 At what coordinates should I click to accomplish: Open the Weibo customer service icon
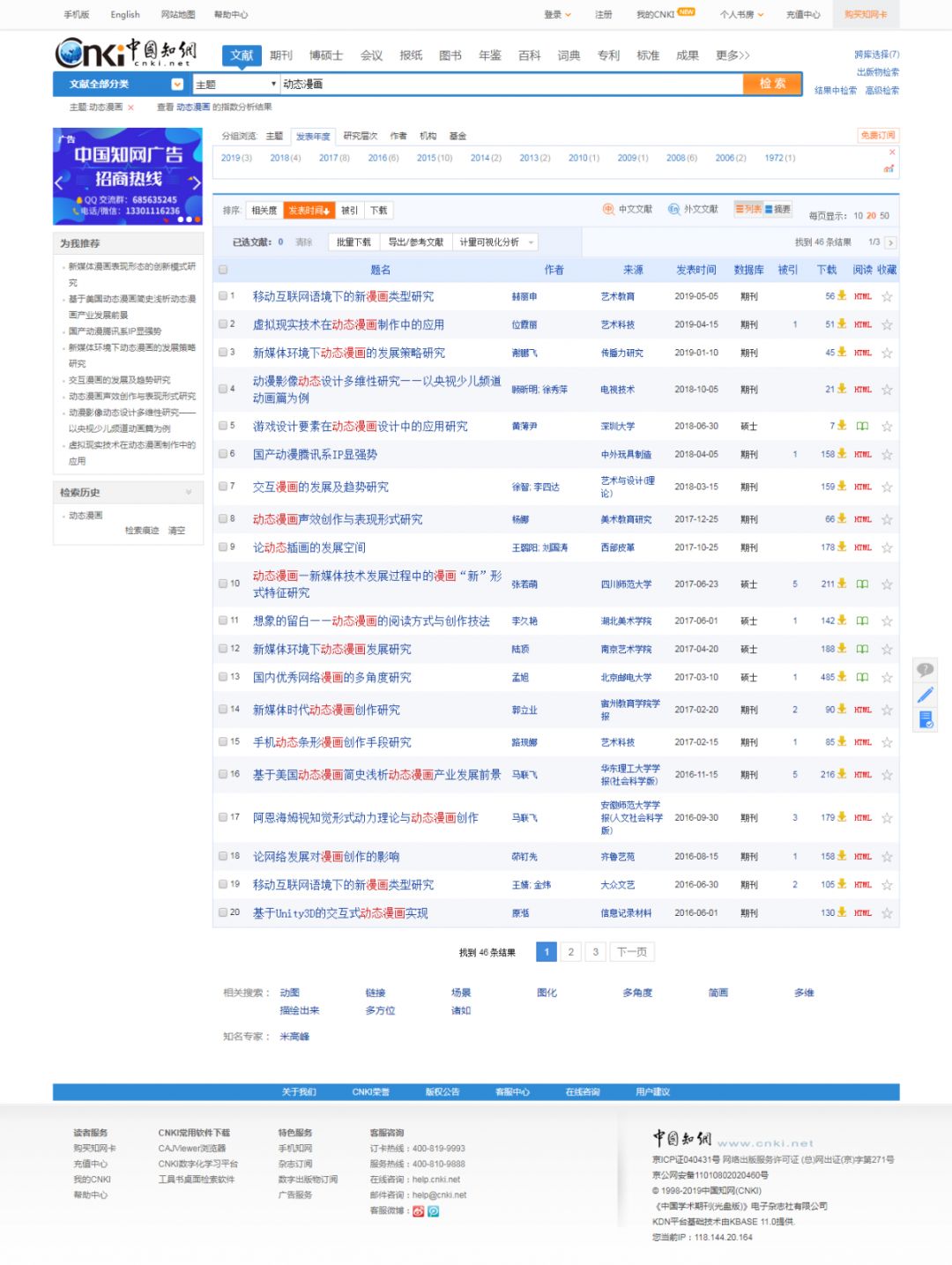point(419,1211)
